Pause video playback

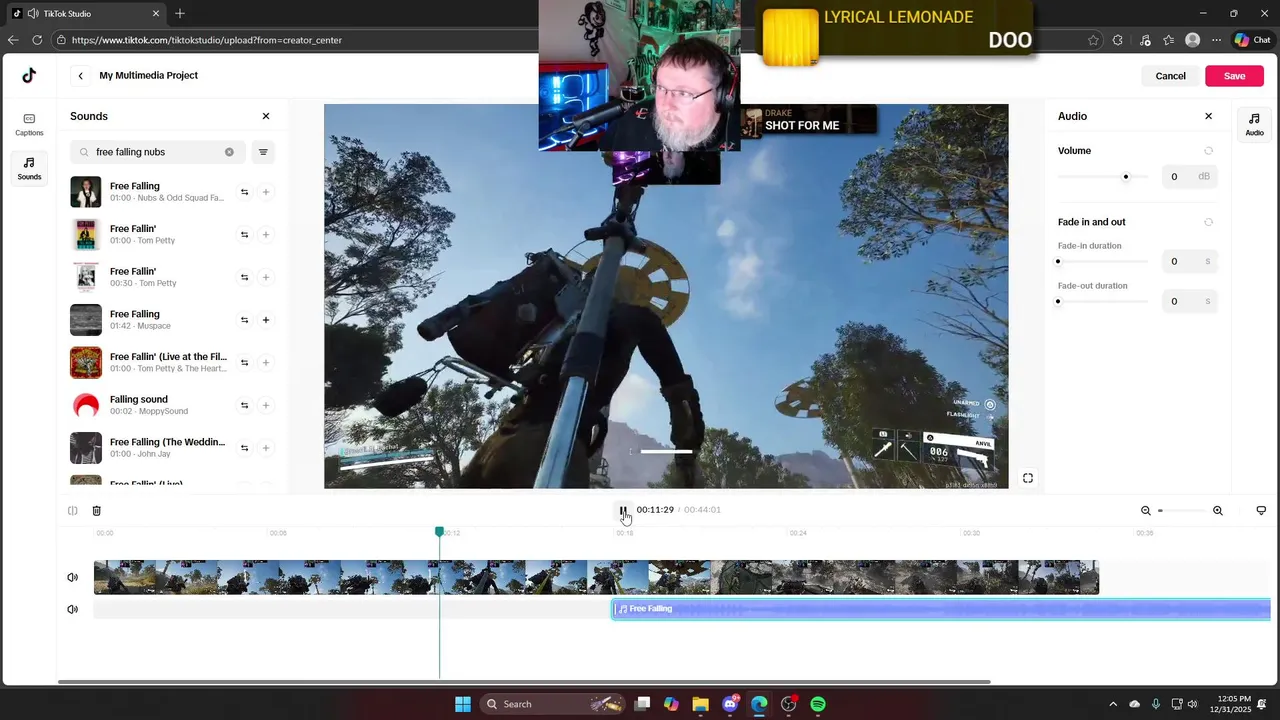623,510
